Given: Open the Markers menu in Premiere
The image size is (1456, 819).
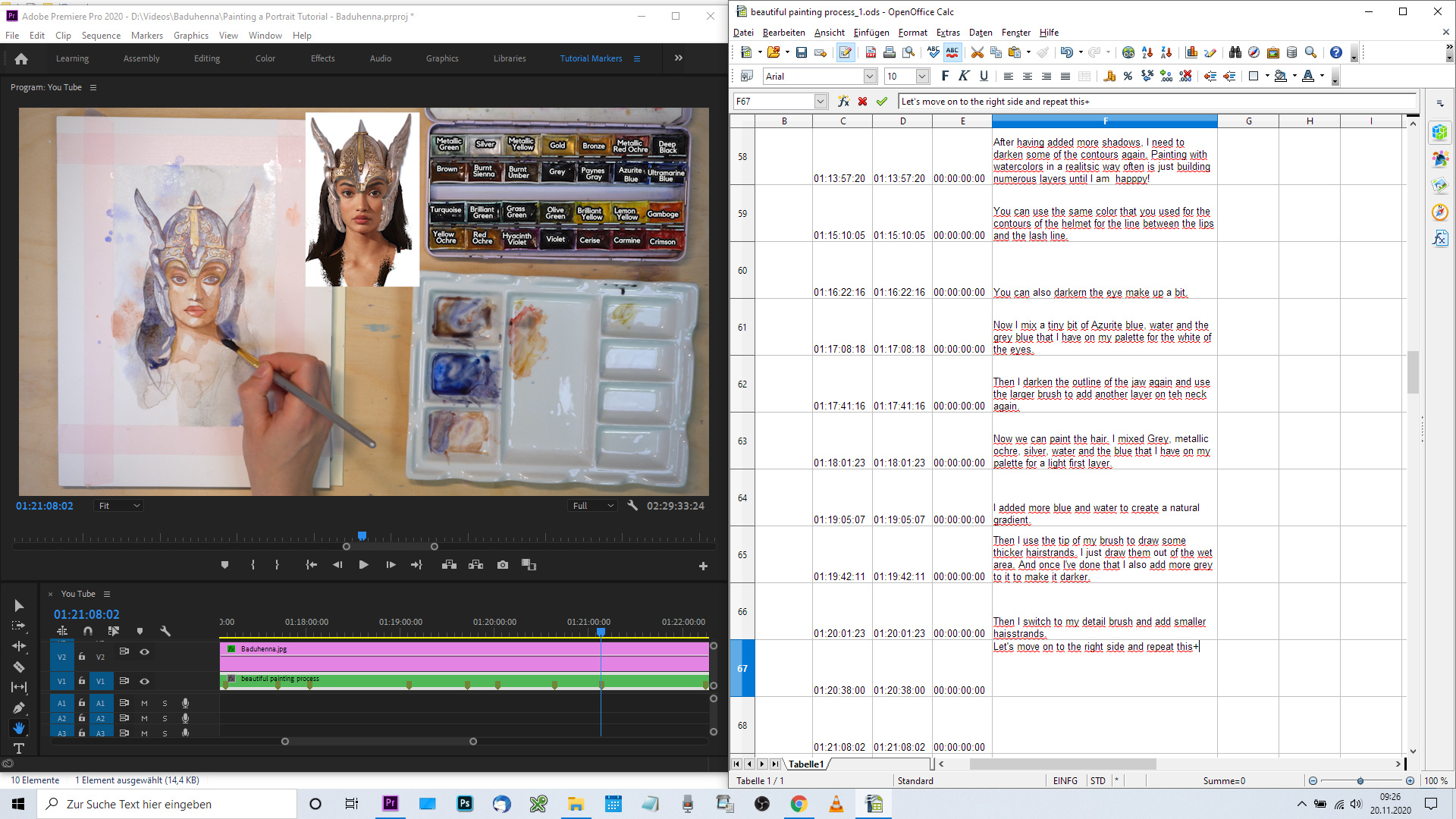Looking at the screenshot, I should click(146, 36).
